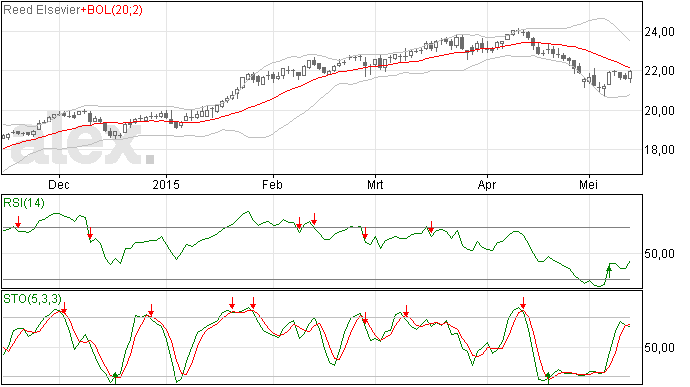Click the red STO arrow in mid-April
Image resolution: width=690 pixels, height=387 pixels.
click(523, 303)
